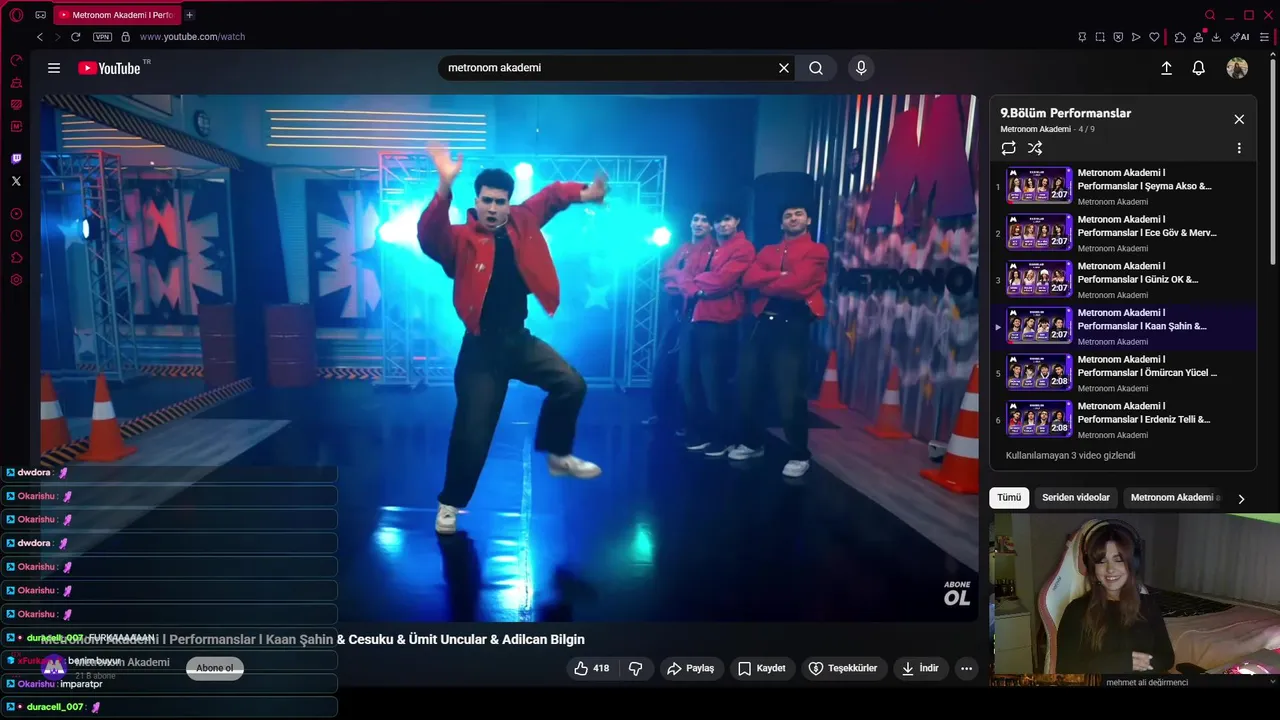Open Twitch panel in the Opera sidebar
This screenshot has height=720, width=1280.
(x=16, y=159)
